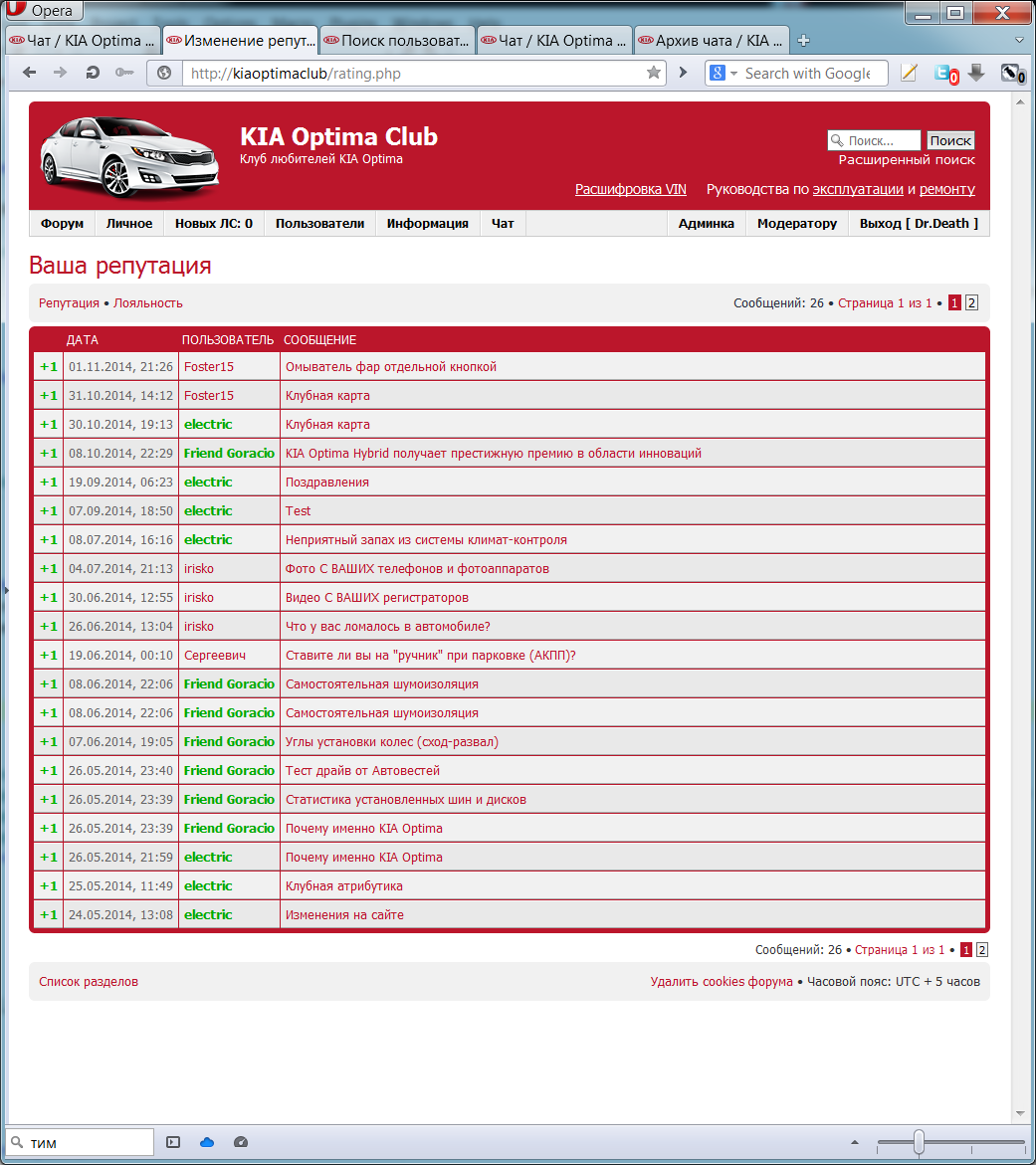Viewport: 1036px width, 1165px height.
Task: Click the password manager key icon
Action: [124, 73]
